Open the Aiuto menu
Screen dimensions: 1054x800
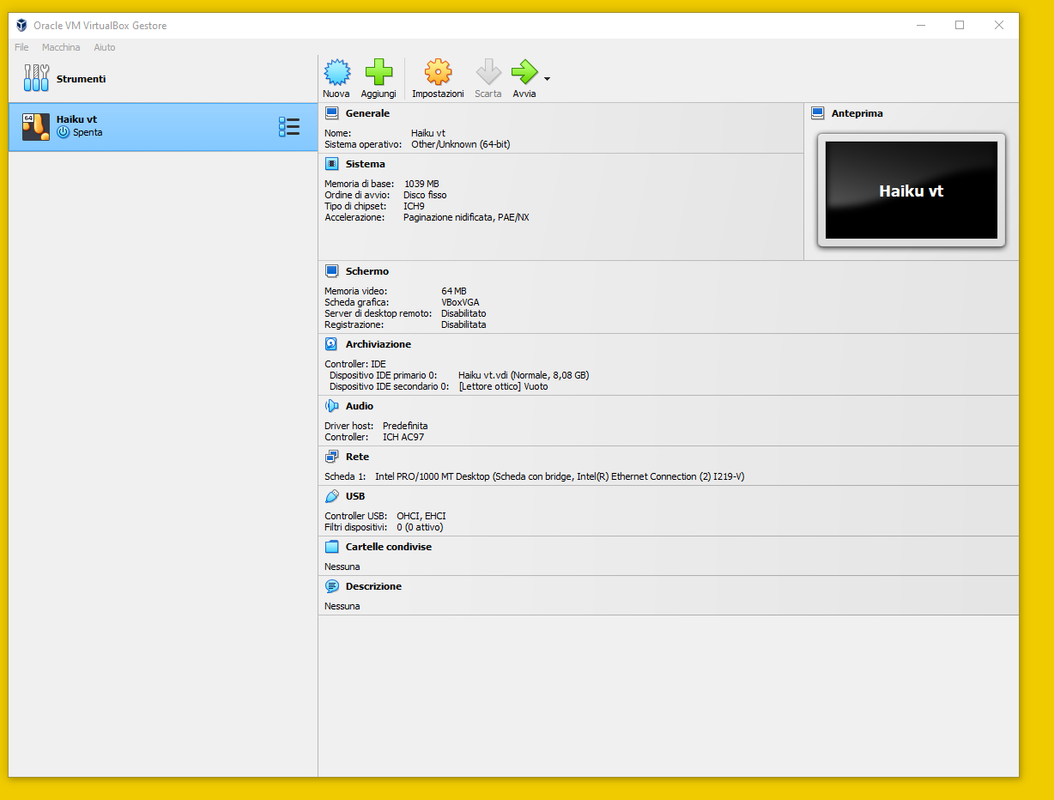104,47
